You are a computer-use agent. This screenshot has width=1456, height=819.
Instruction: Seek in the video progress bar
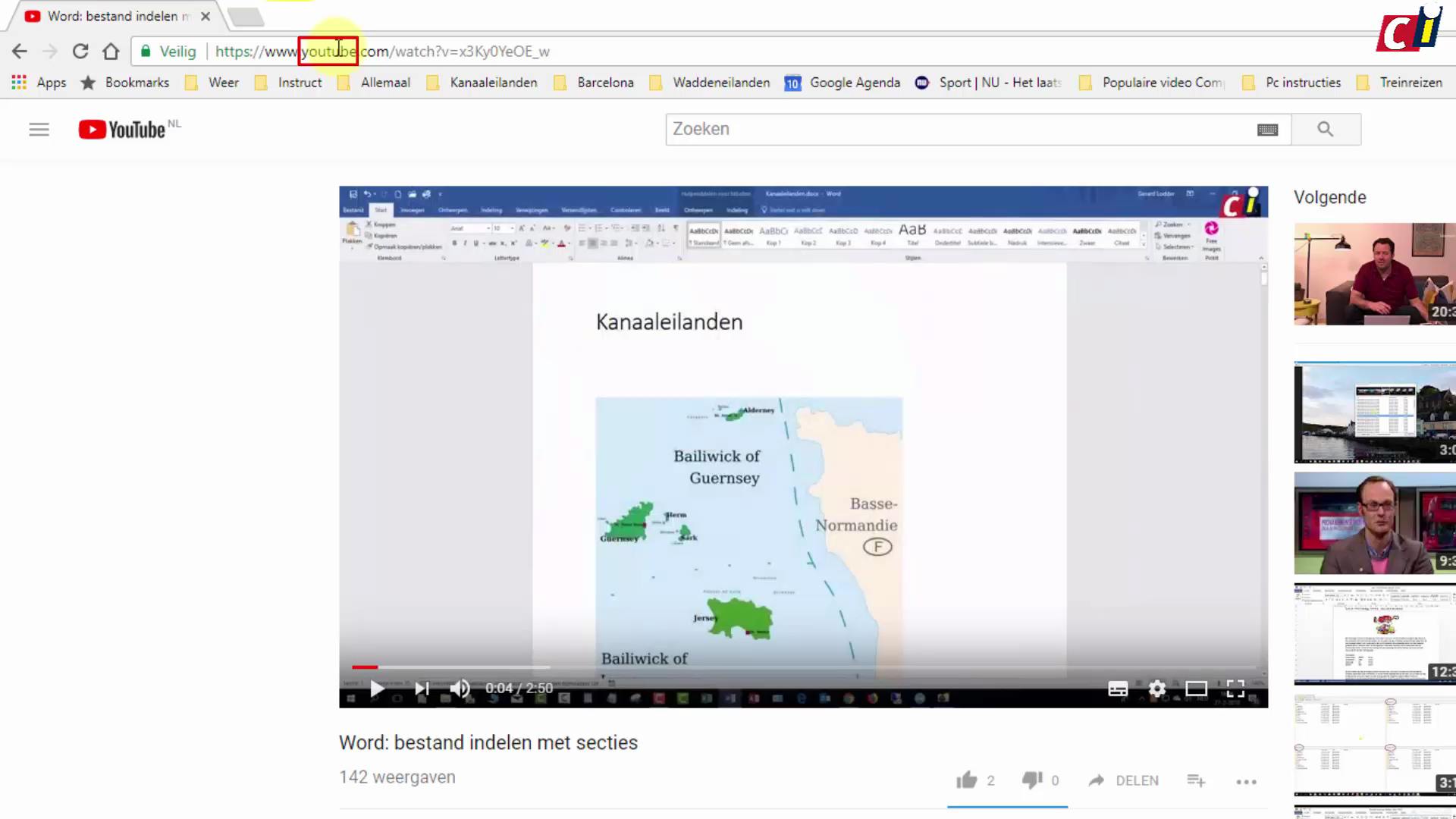(804, 667)
